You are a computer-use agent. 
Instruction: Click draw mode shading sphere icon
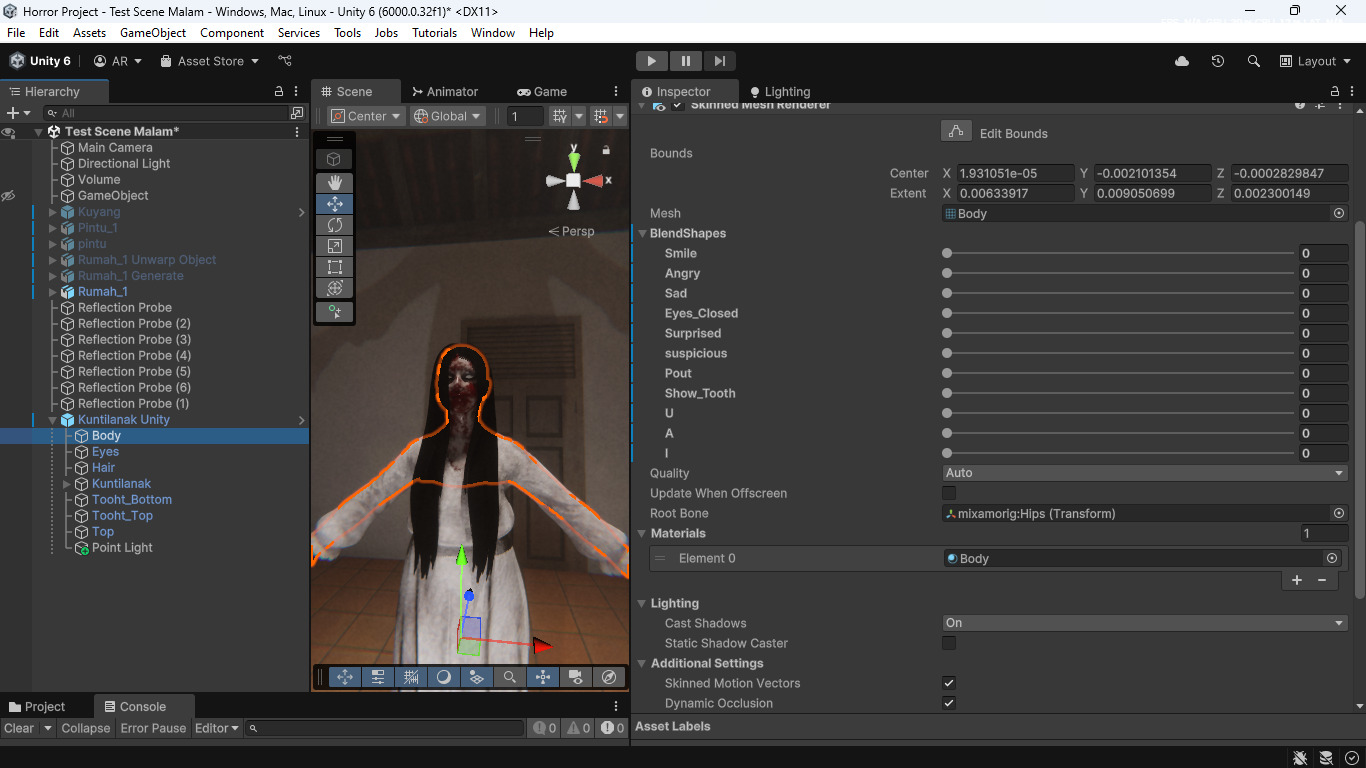tap(443, 677)
